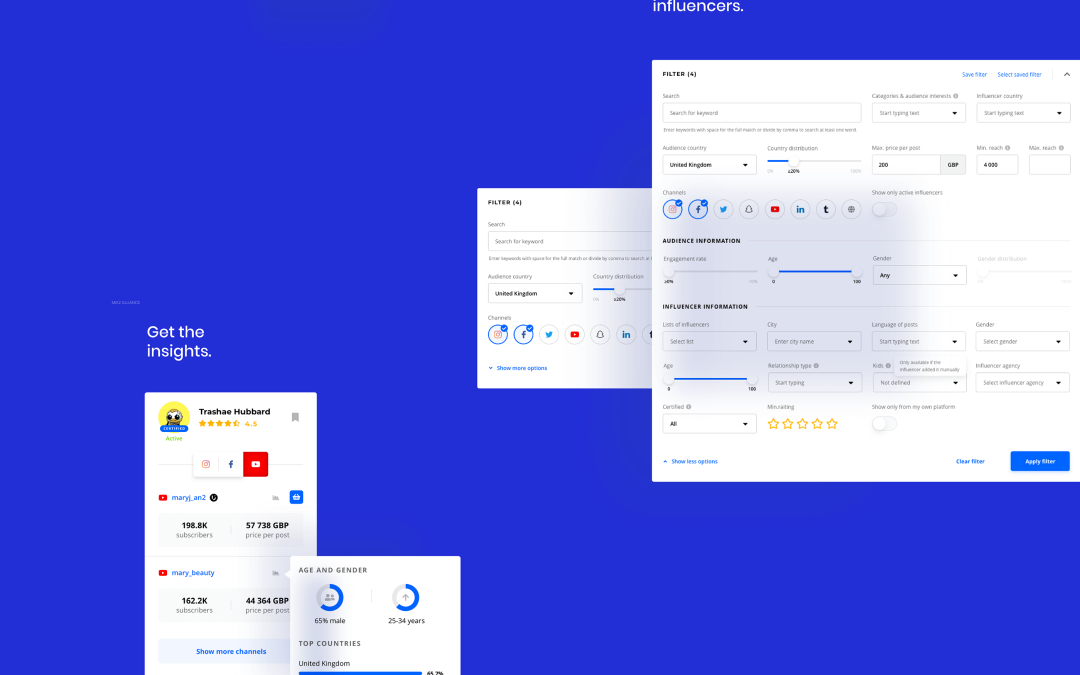Viewport: 1080px width, 675px height.
Task: Toggle Facebook channel in the expanded filter panel
Action: (x=698, y=209)
